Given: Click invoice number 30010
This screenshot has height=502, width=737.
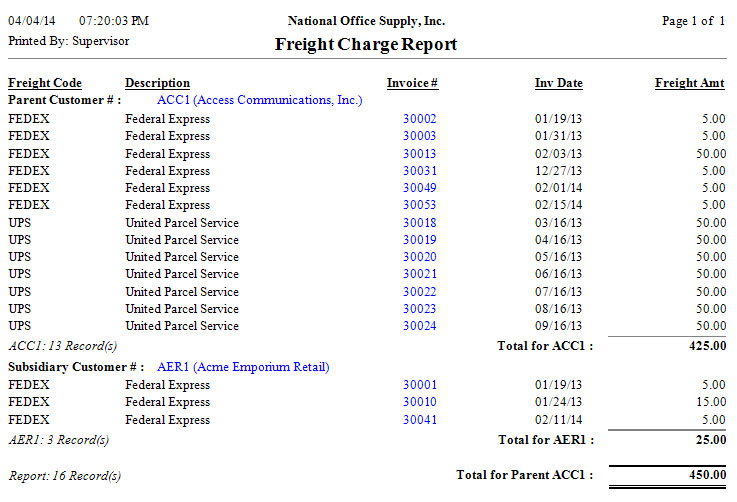Looking at the screenshot, I should pyautogui.click(x=419, y=402).
